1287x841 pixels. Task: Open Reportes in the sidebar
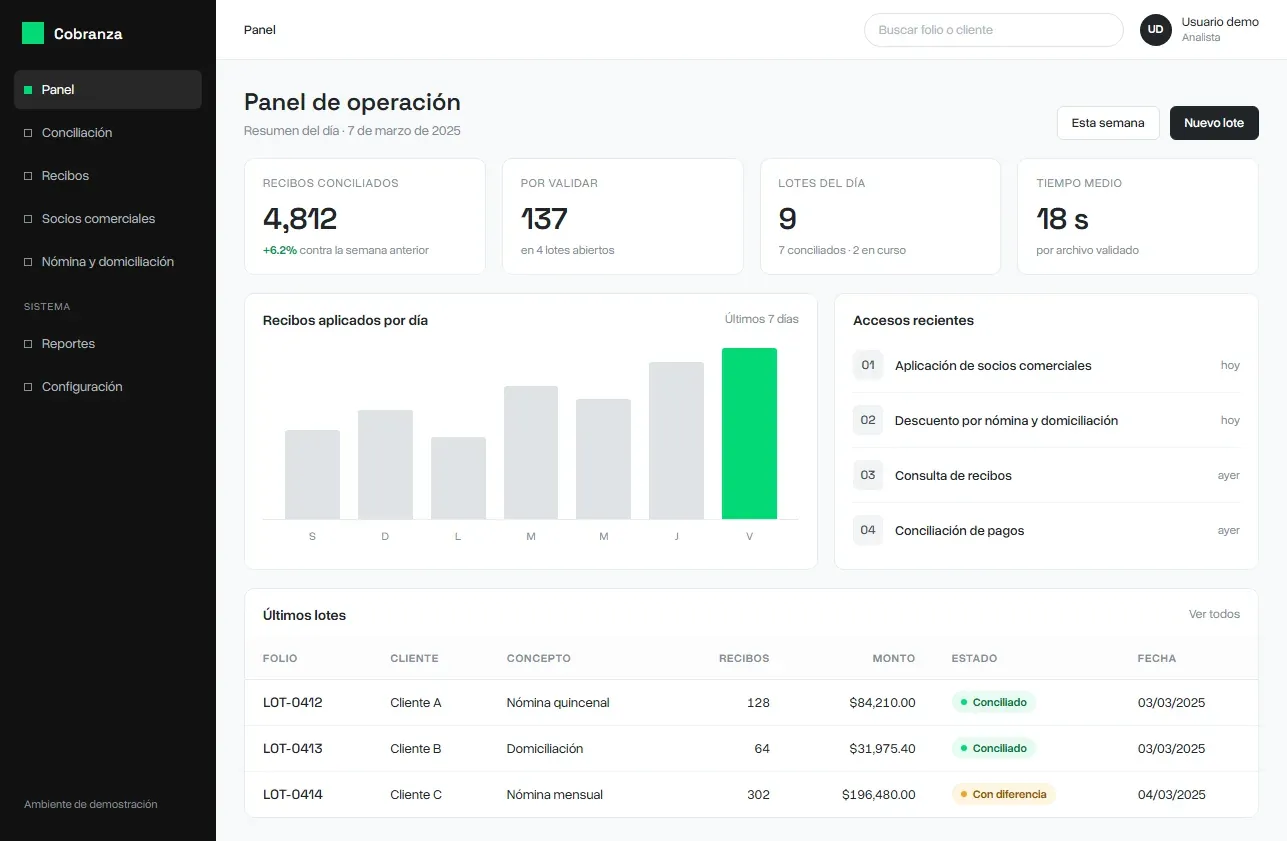coord(108,343)
